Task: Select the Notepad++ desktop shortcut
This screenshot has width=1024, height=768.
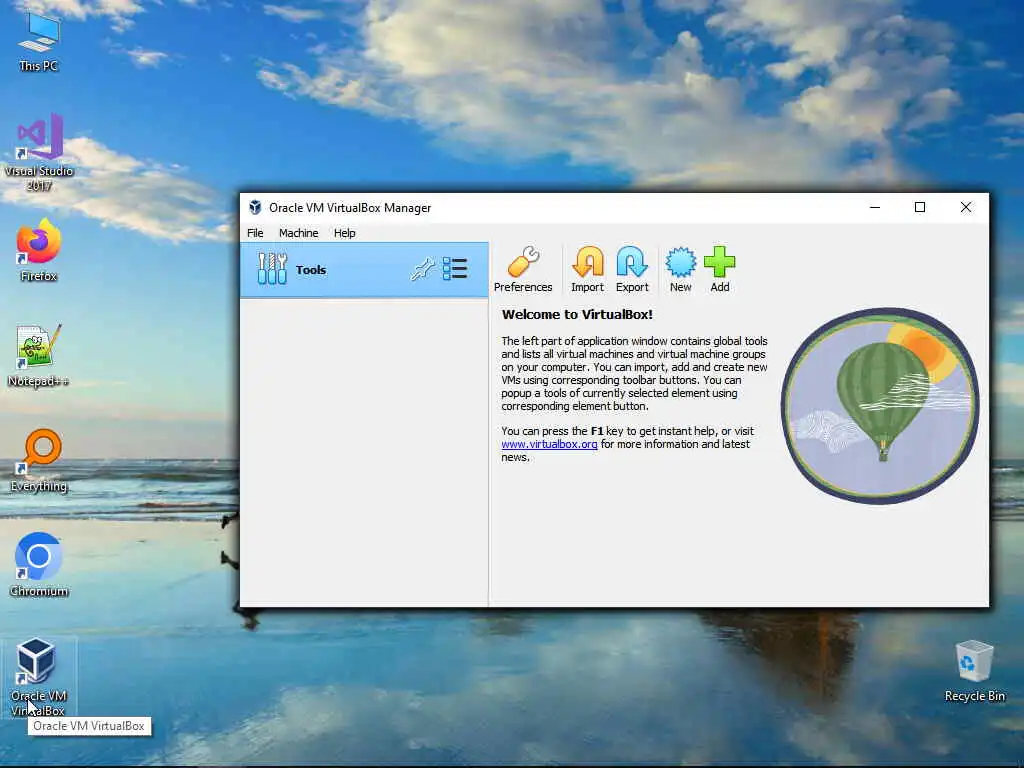Action: point(39,356)
